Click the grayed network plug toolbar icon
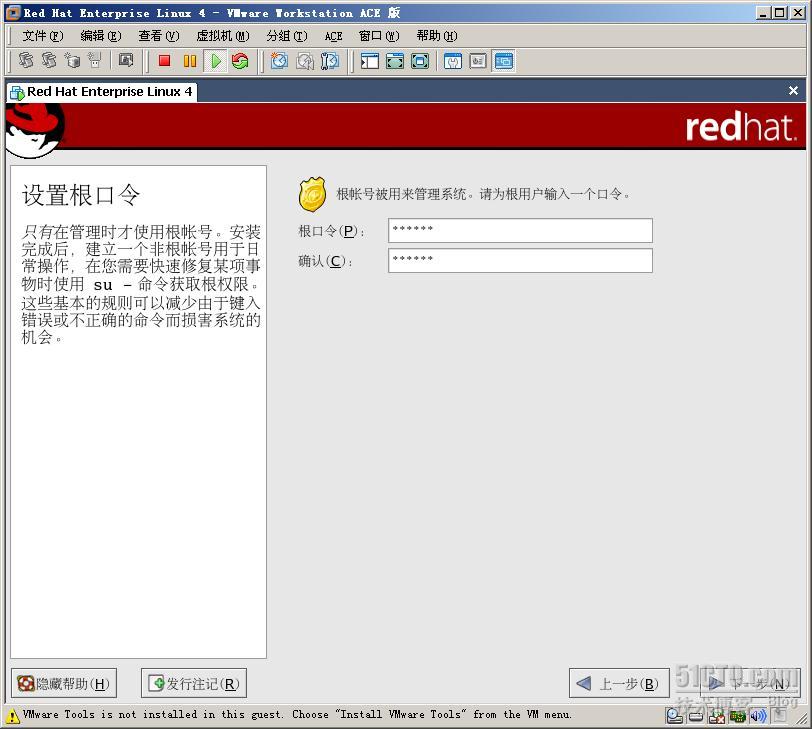Screen dimensions: 812x729 pos(94,61)
